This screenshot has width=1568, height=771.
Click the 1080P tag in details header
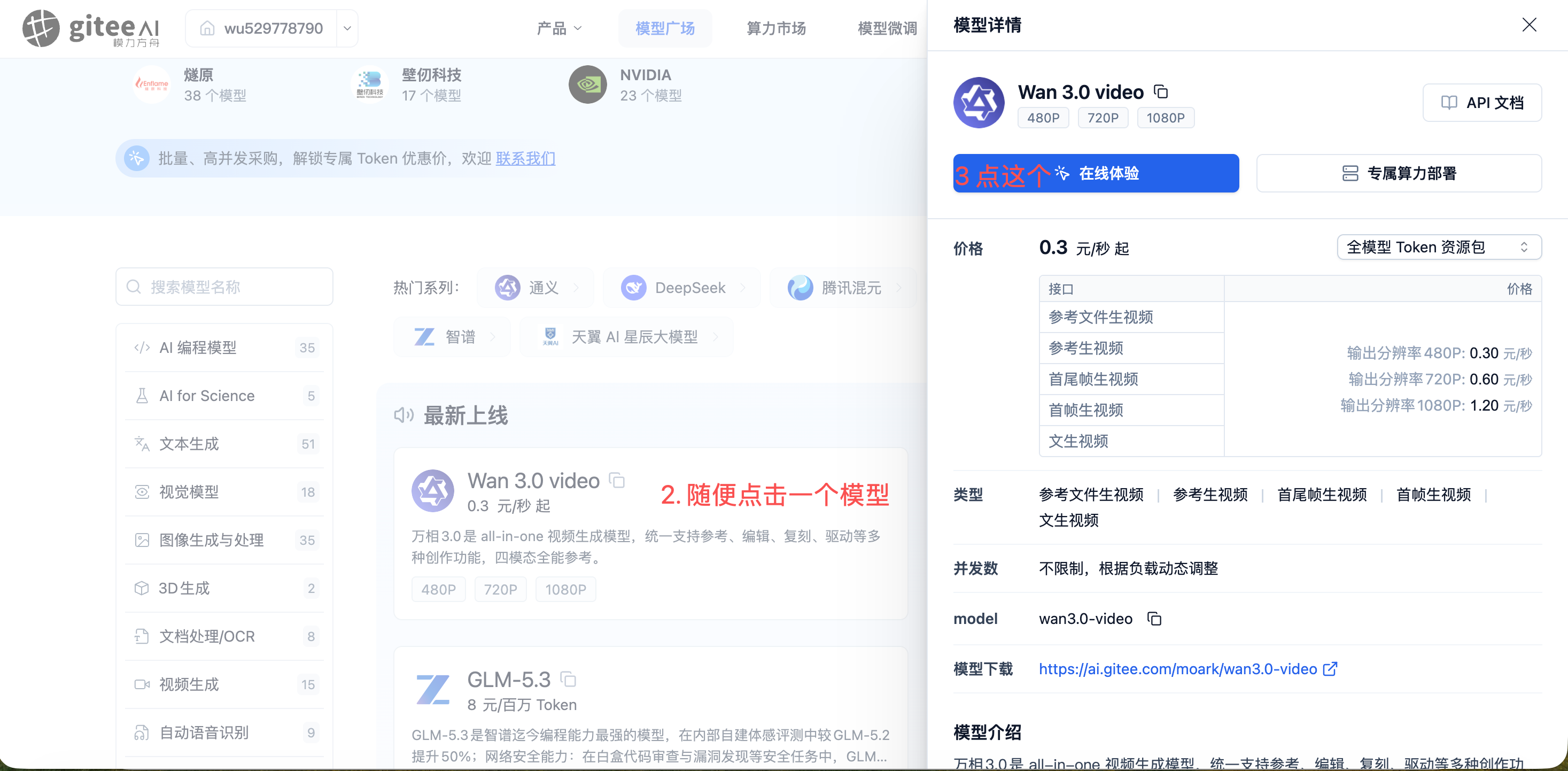pos(1165,118)
